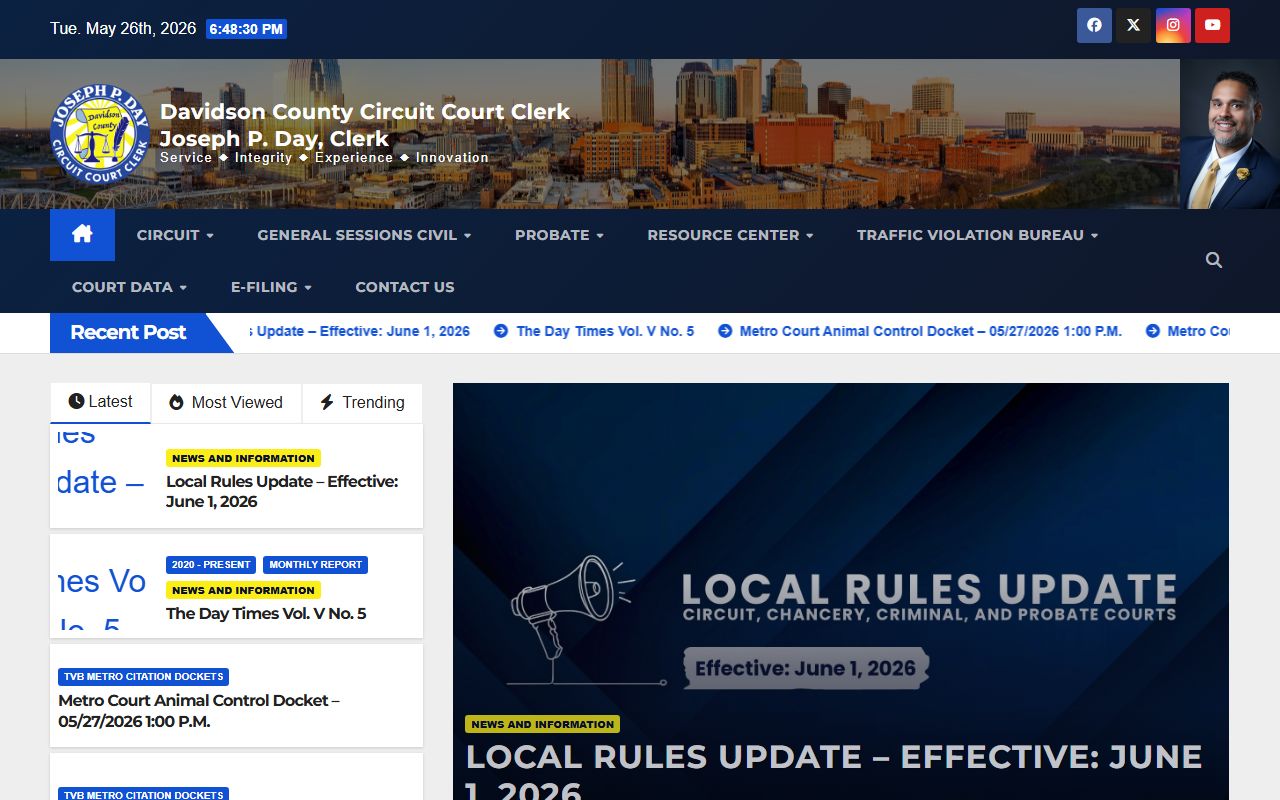Click the flame icon on Most Viewed
The width and height of the screenshot is (1280, 800).
(176, 402)
